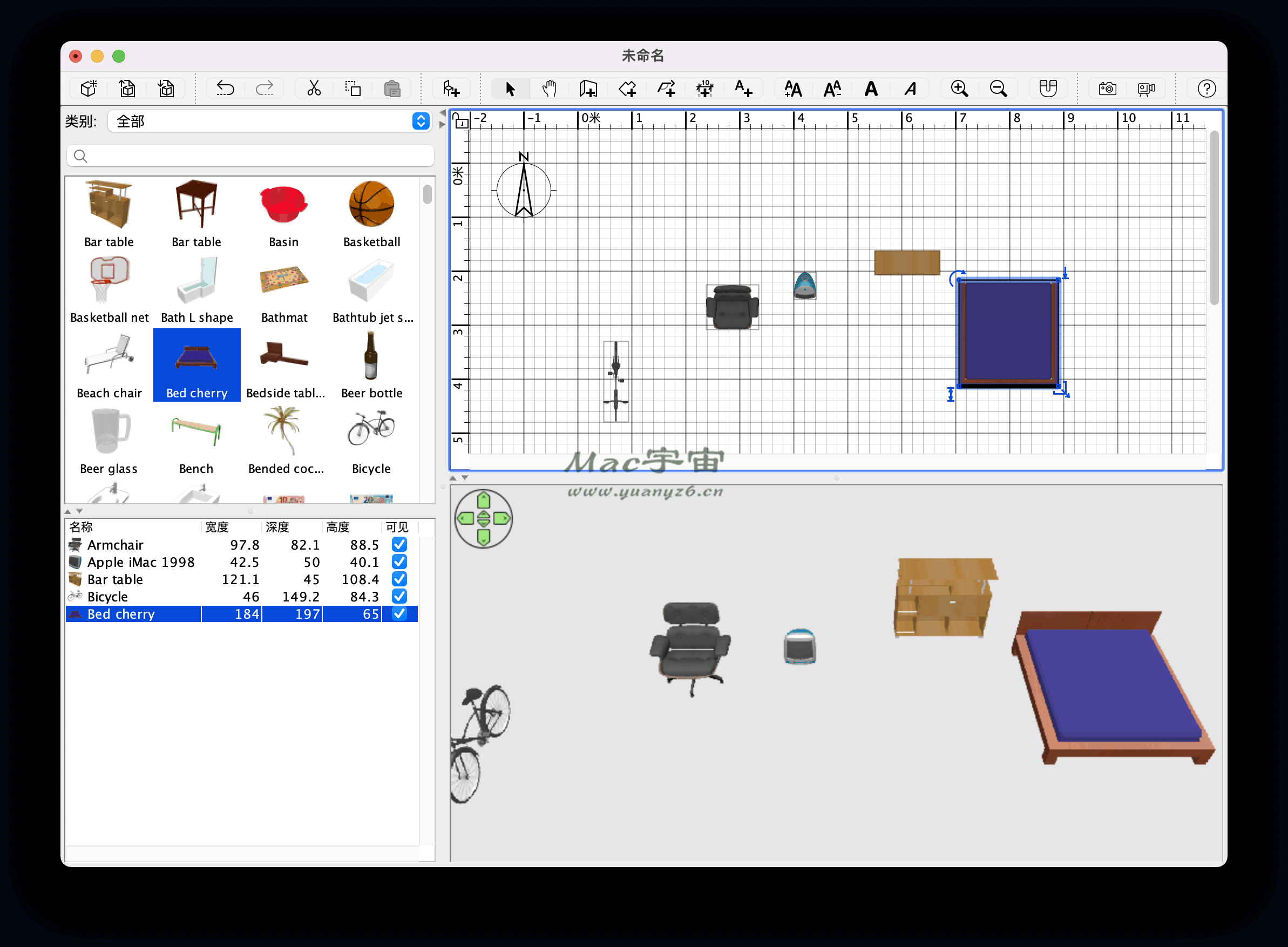Select the Apple iMac 1998 row
The width and height of the screenshot is (1288, 947).
(x=140, y=562)
